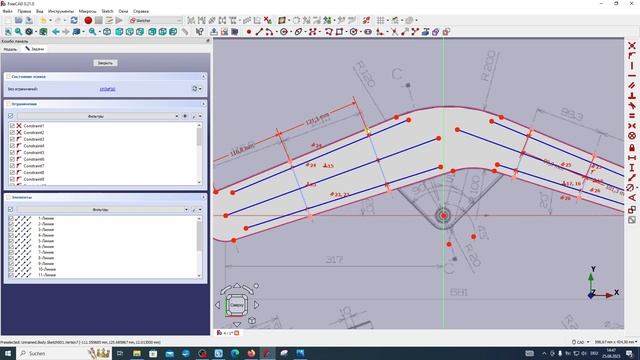Toggle Constraint3 checkbox
This screenshot has height=360, width=640.
(12, 139)
